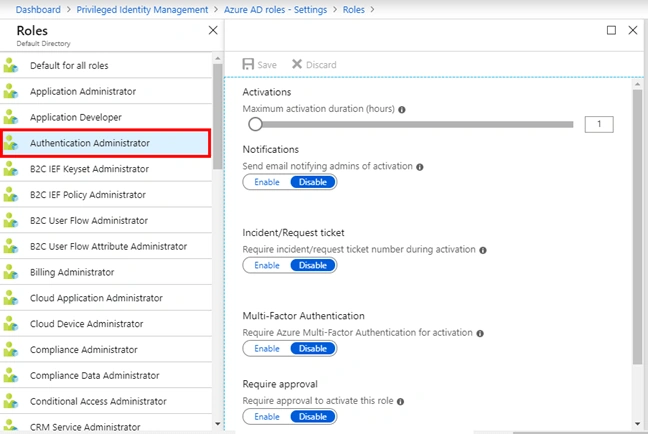
Task: Enable Require approval for this role
Action: 267,417
